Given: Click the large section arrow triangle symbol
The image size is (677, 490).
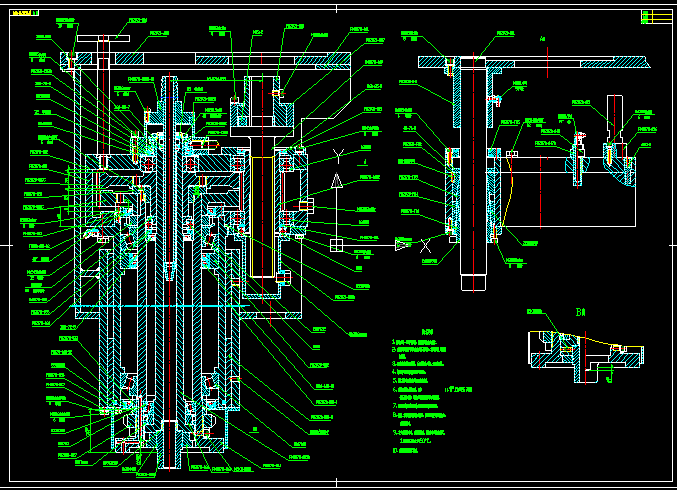Looking at the screenshot, I should 337,182.
